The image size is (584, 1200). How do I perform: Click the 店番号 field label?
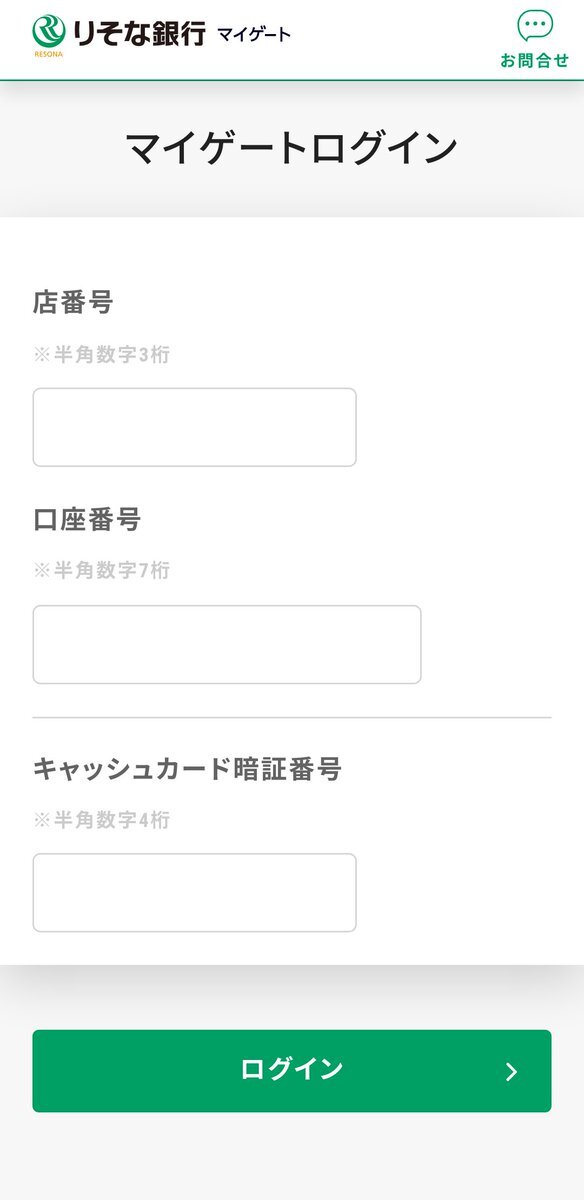[73, 302]
